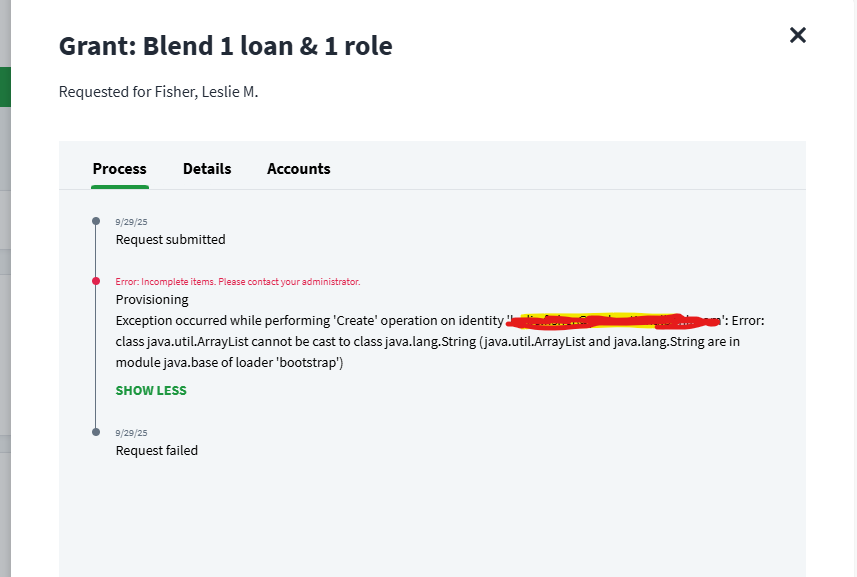Image resolution: width=857 pixels, height=577 pixels.
Task: Close the Grant request dialog
Action: (797, 36)
